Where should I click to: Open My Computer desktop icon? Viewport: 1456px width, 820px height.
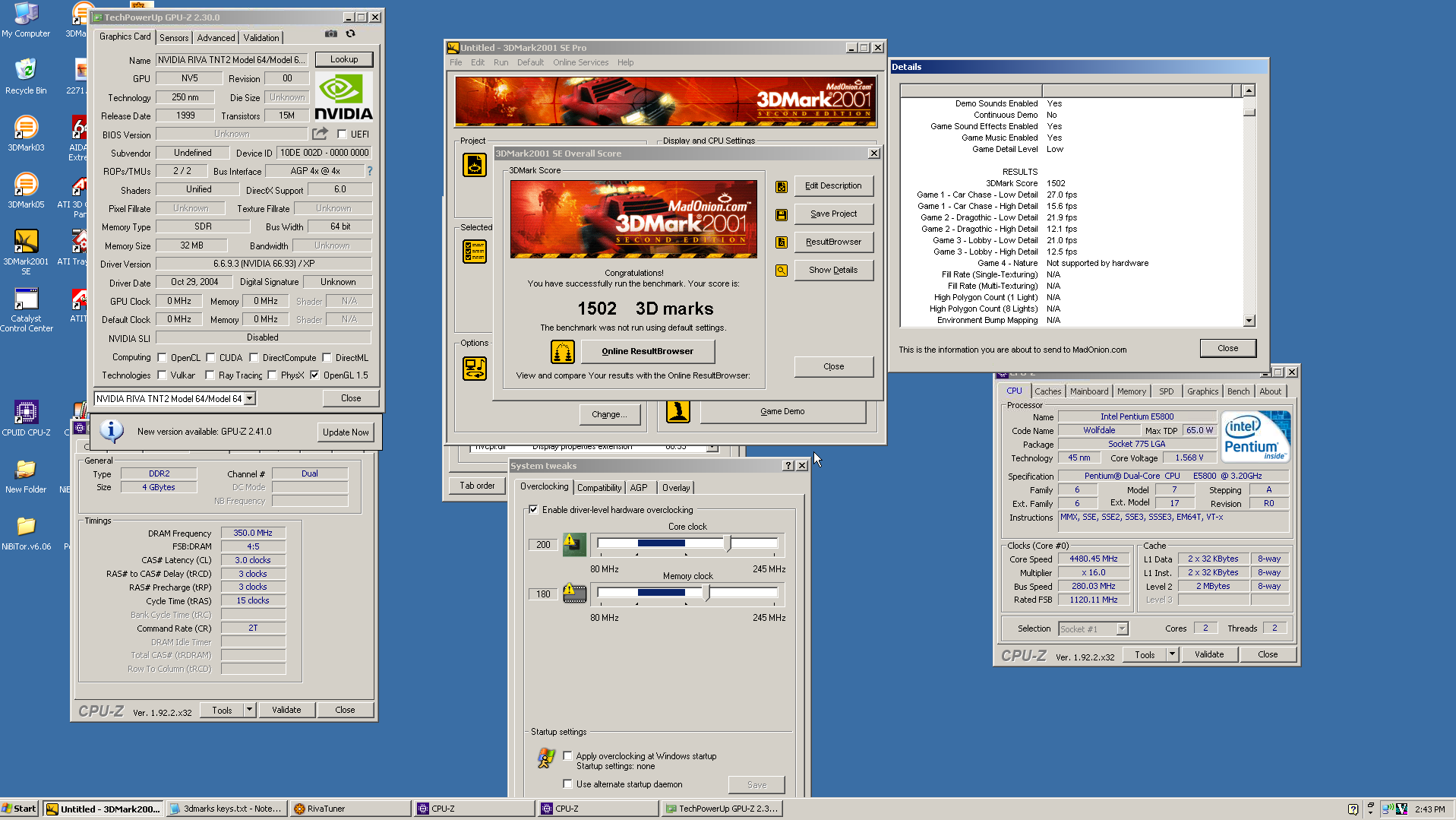tap(26, 20)
